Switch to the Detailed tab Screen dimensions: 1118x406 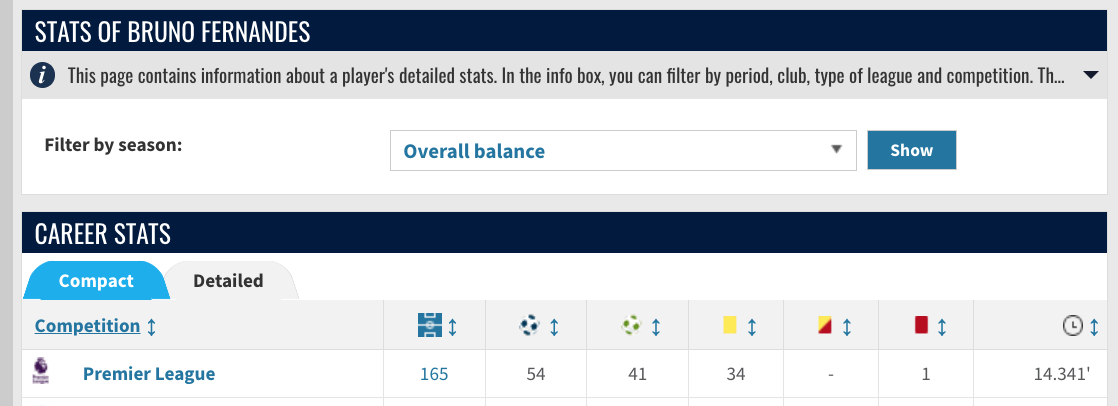[228, 280]
